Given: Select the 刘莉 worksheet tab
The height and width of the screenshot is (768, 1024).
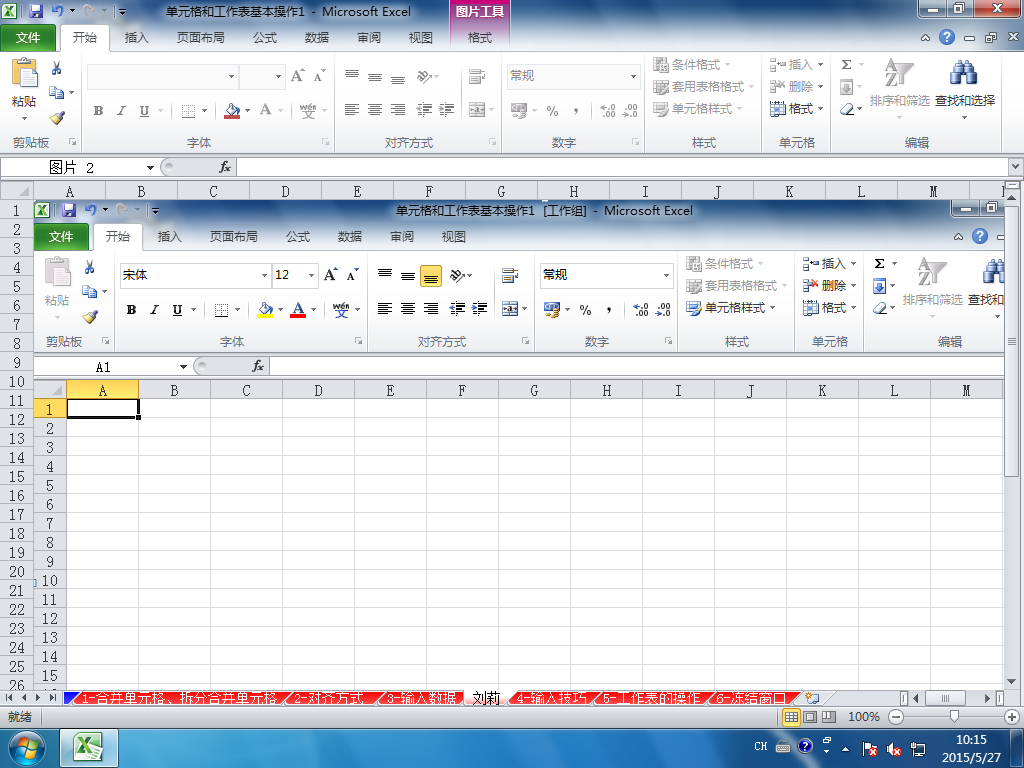Looking at the screenshot, I should (486, 698).
